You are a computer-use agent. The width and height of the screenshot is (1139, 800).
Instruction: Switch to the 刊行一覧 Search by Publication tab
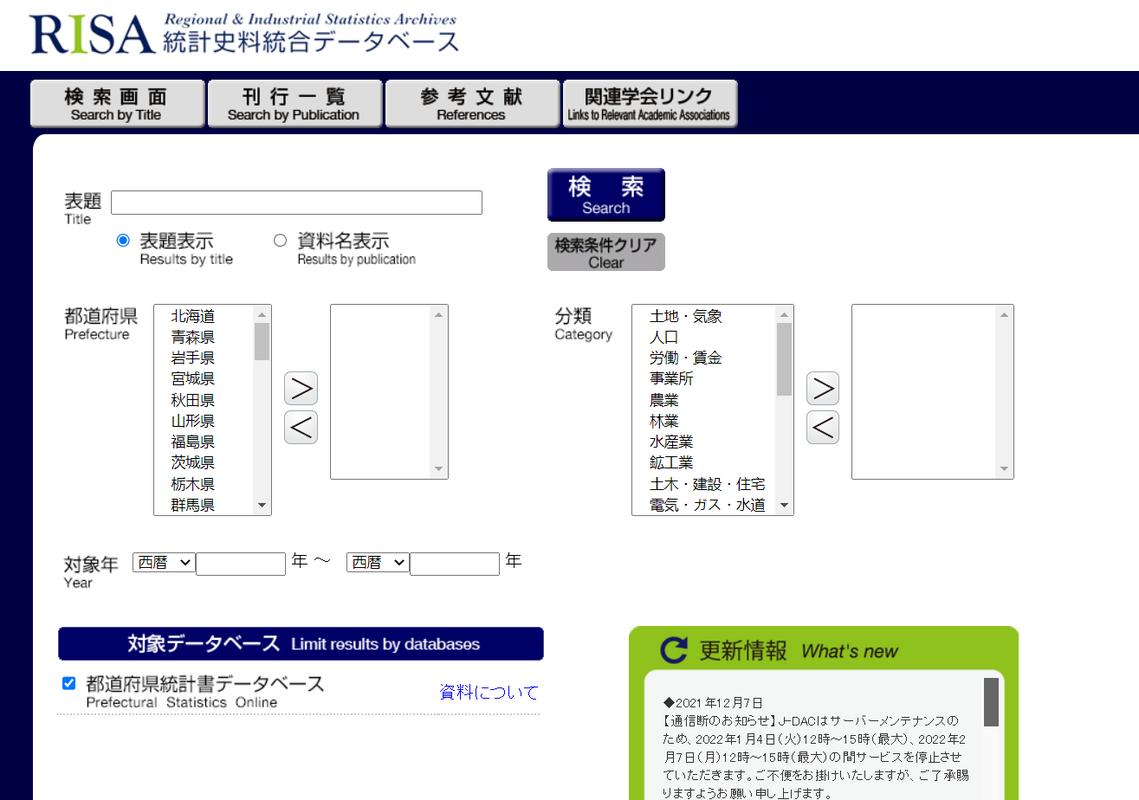pyautogui.click(x=294, y=102)
